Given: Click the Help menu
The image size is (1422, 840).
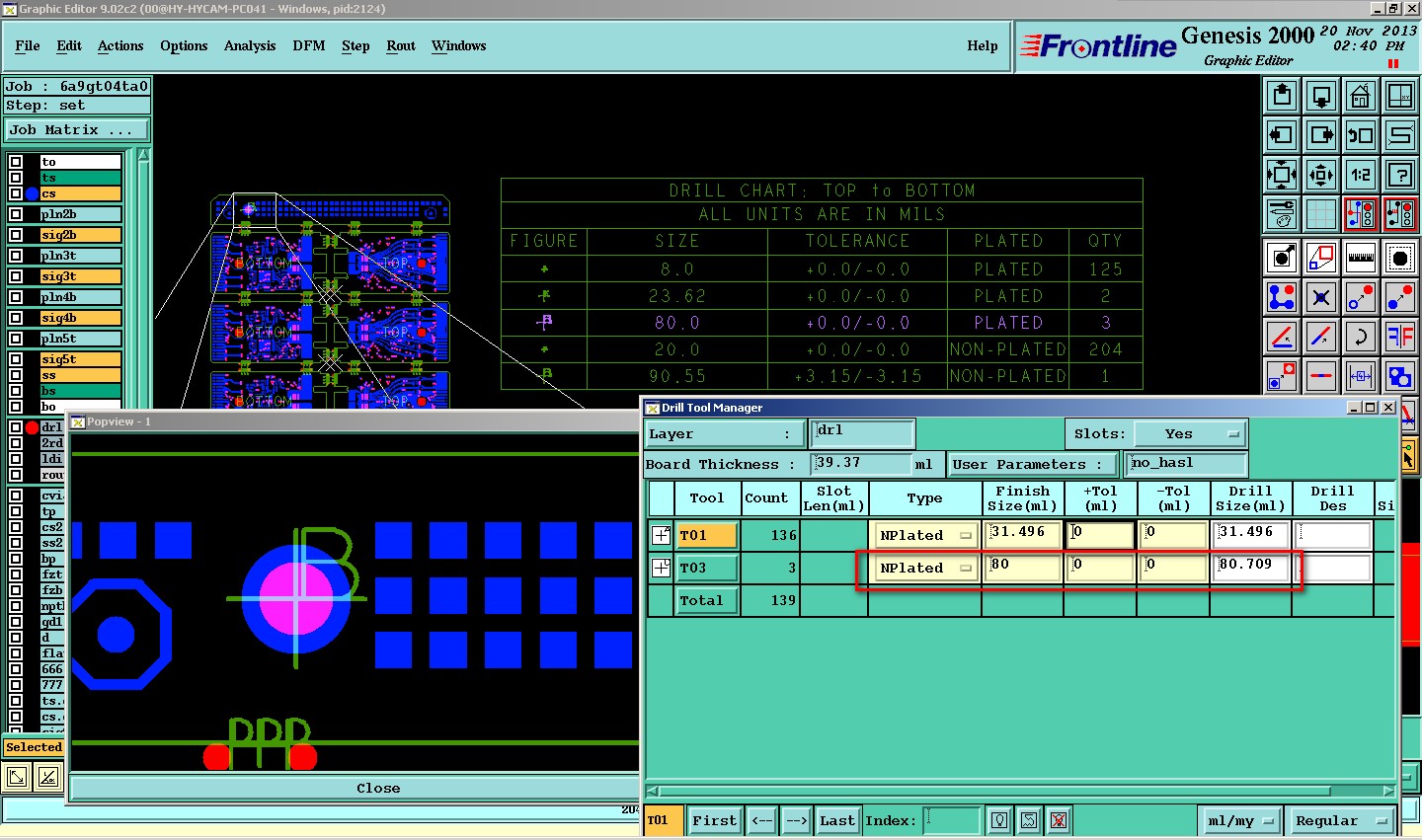Looking at the screenshot, I should [x=983, y=46].
